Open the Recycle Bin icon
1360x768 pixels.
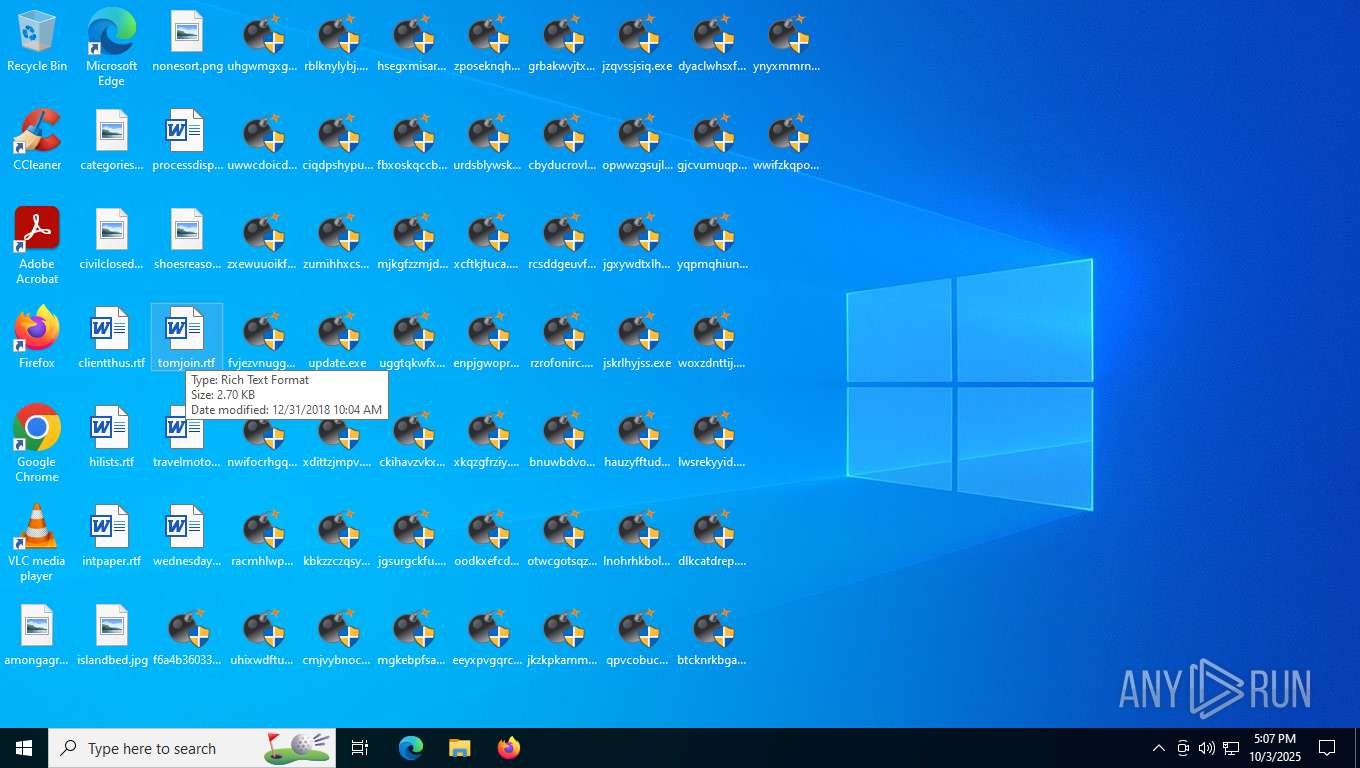(37, 42)
